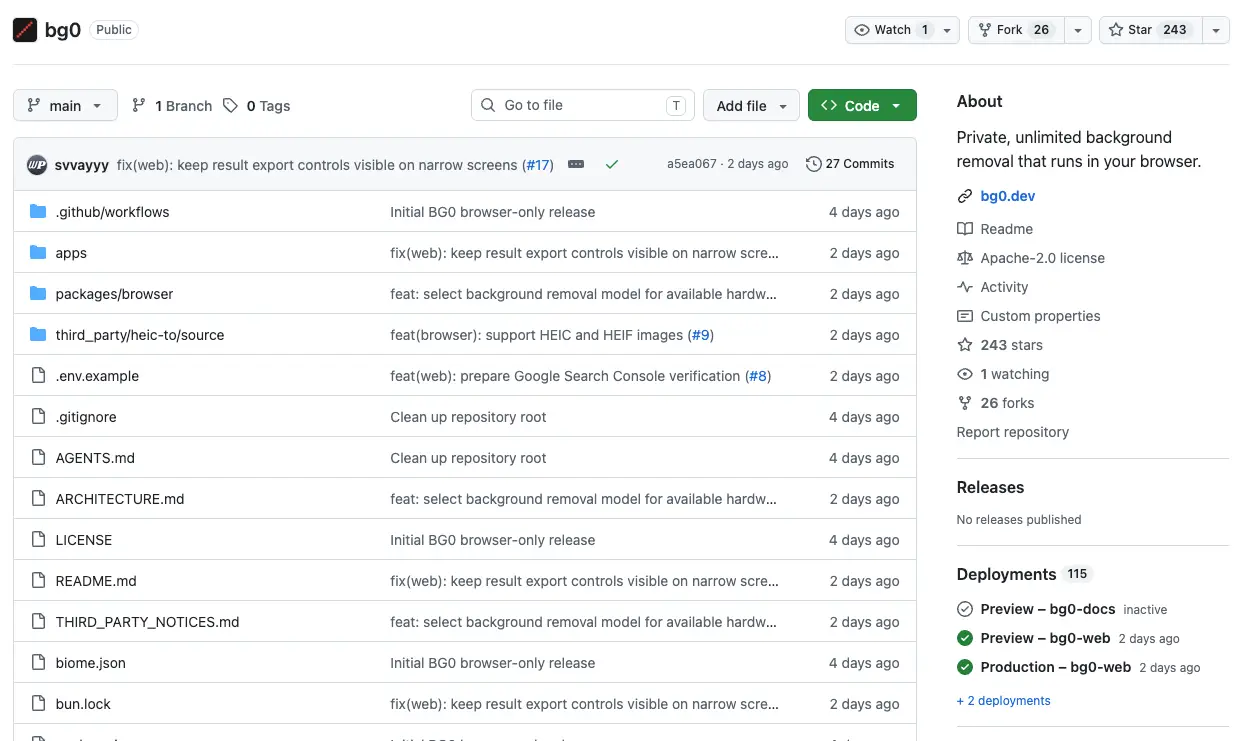
Task: Open the bg0.dev website link
Action: (1008, 196)
